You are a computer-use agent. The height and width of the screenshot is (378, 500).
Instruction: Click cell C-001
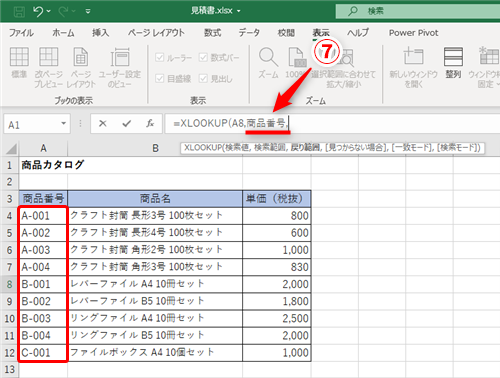pyautogui.click(x=43, y=353)
